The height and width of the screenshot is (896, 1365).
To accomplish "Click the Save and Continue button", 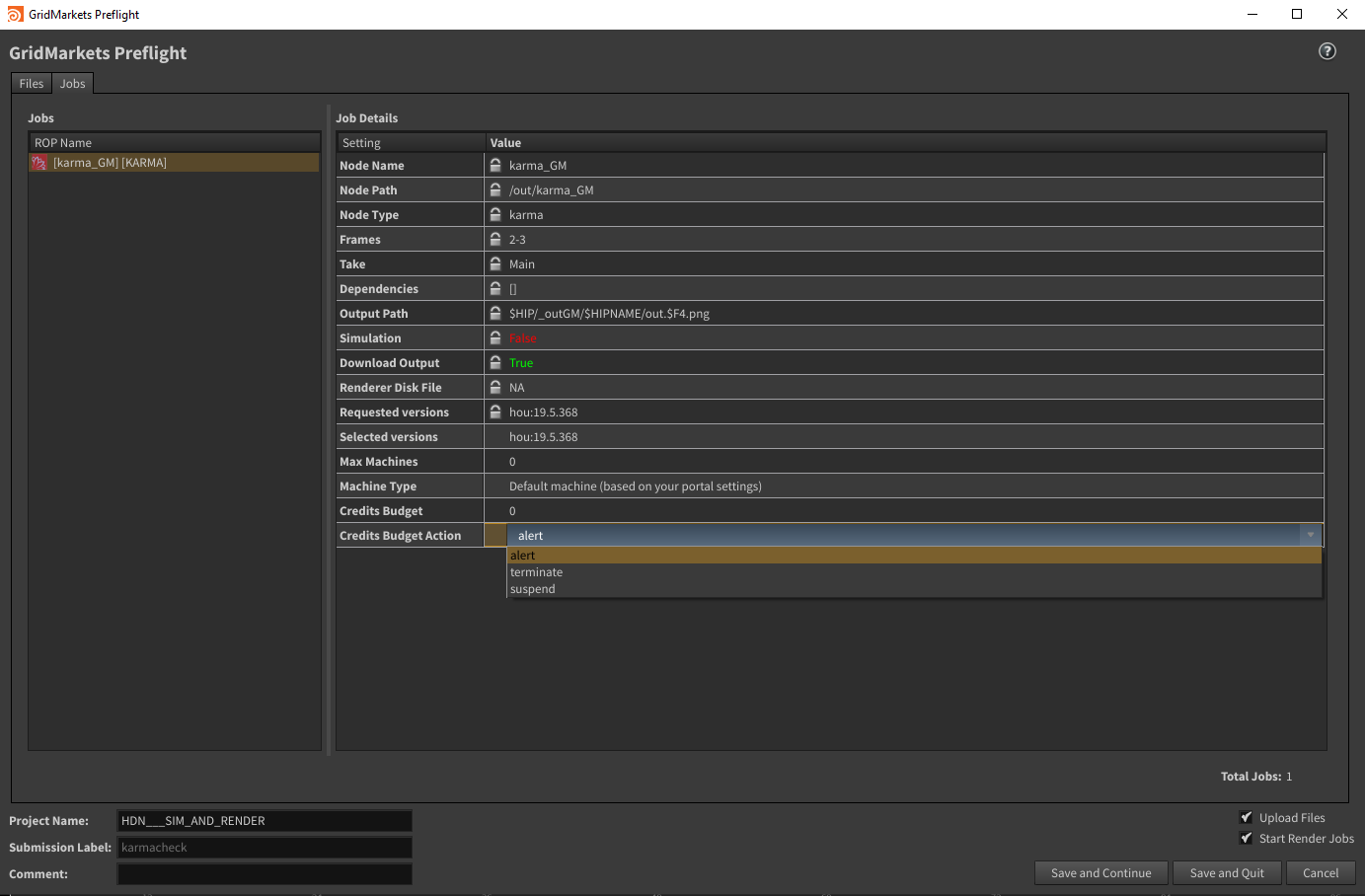I will pos(1101,873).
